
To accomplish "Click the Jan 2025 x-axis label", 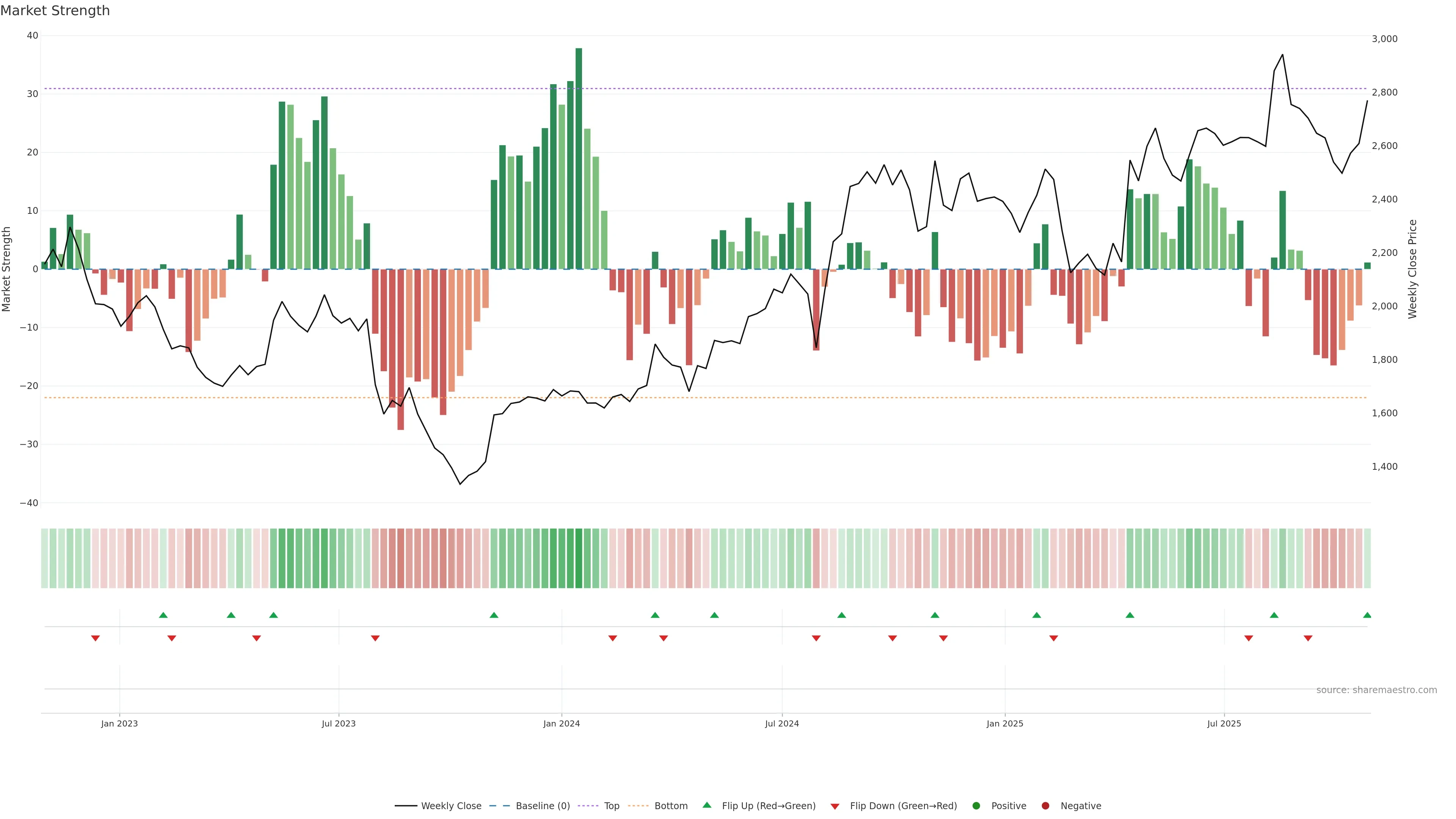I will click(1005, 723).
